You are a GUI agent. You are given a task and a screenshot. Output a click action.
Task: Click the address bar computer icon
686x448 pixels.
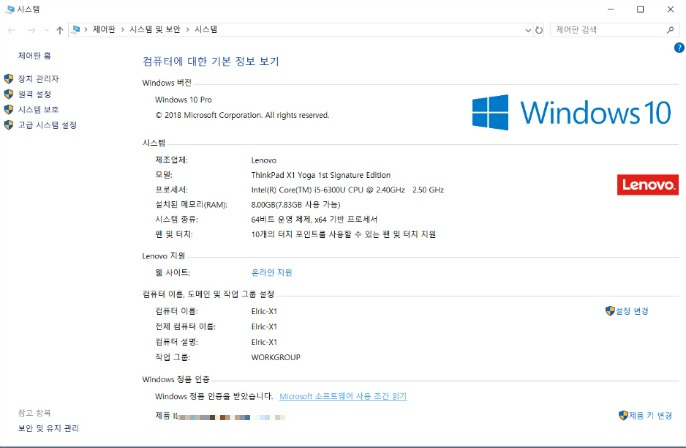point(76,29)
